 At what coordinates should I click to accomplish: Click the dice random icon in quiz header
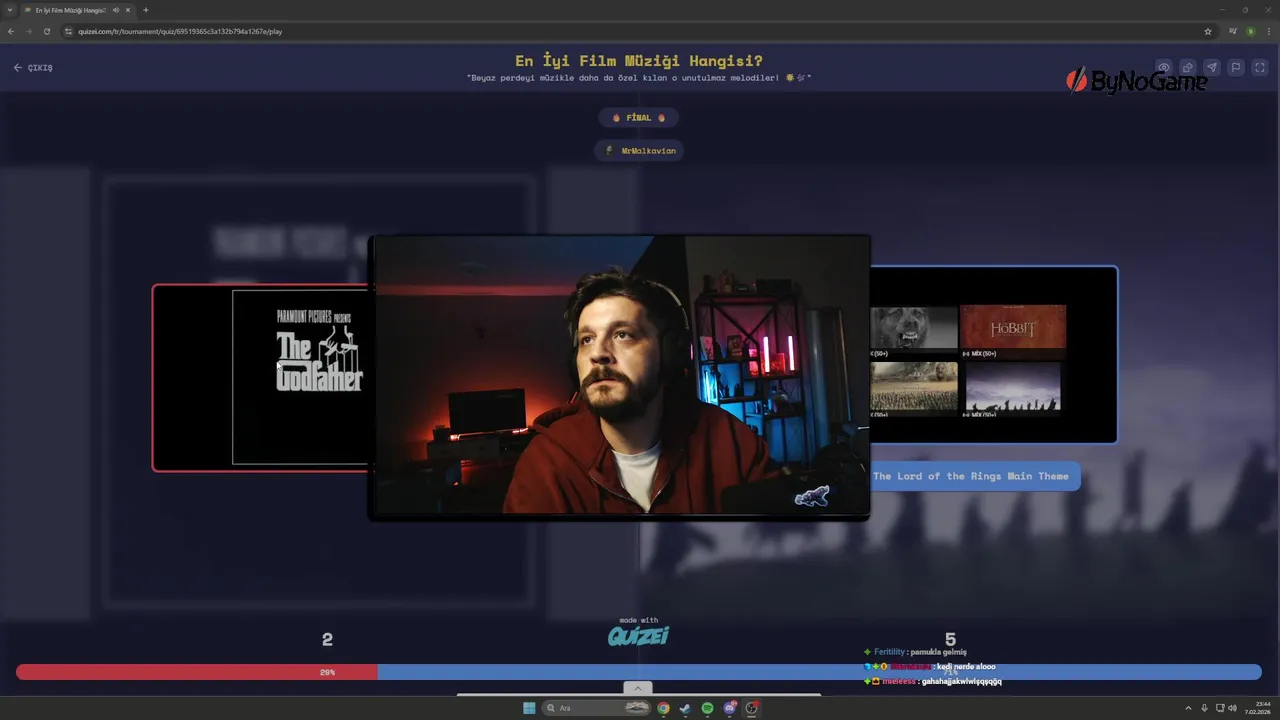point(1187,68)
